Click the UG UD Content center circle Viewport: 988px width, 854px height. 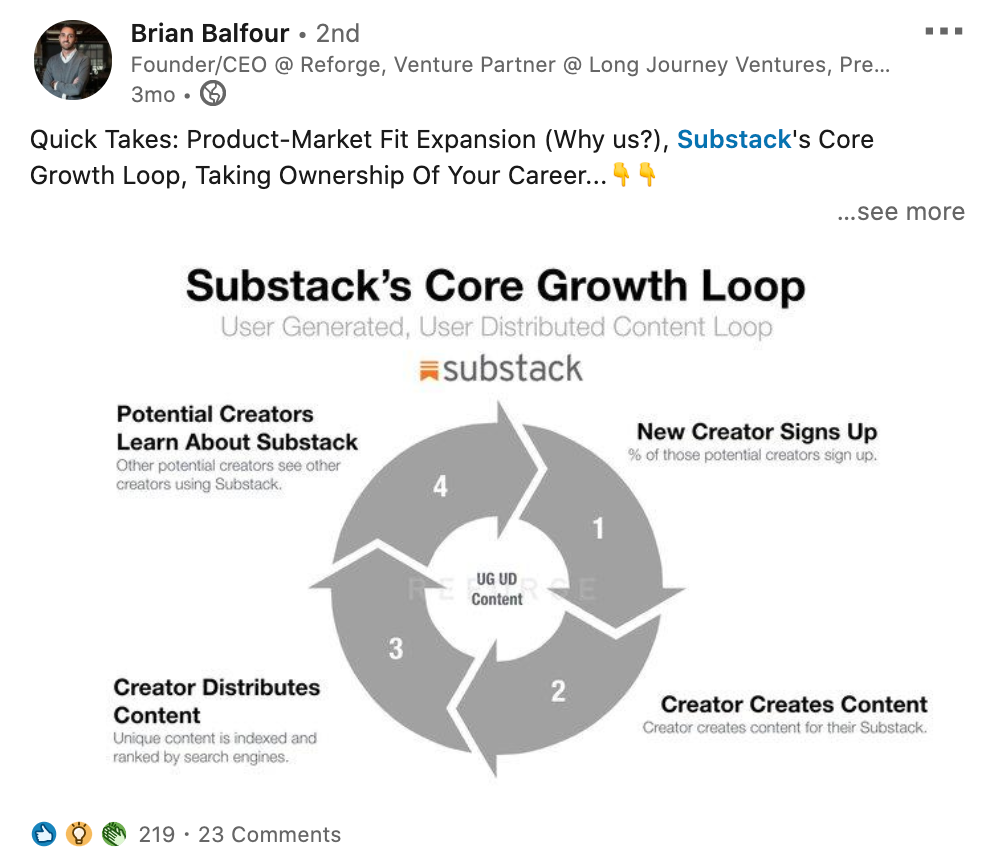497,589
